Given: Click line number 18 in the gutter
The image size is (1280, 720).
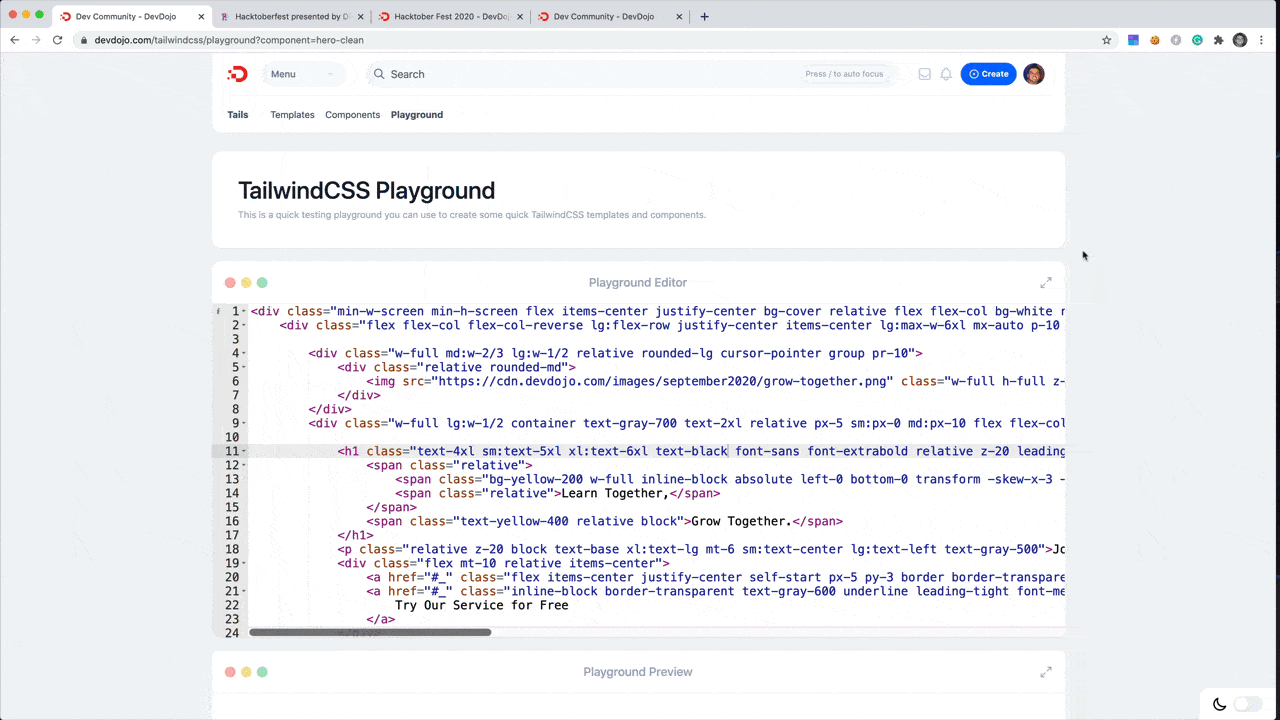Looking at the screenshot, I should (232, 549).
